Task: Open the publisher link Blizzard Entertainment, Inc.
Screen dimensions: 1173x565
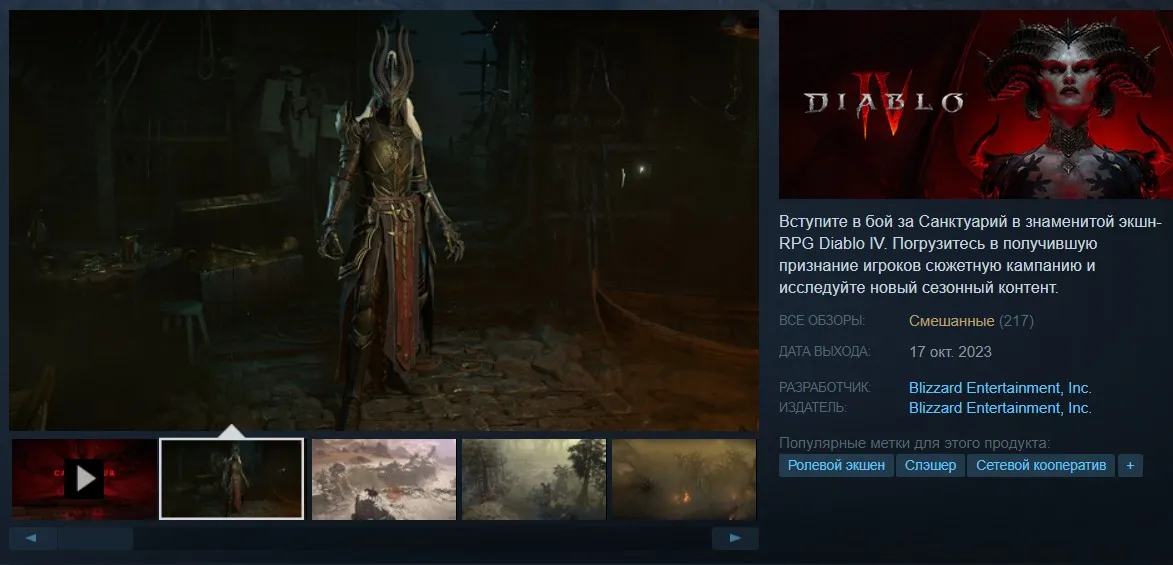Action: coord(1000,409)
